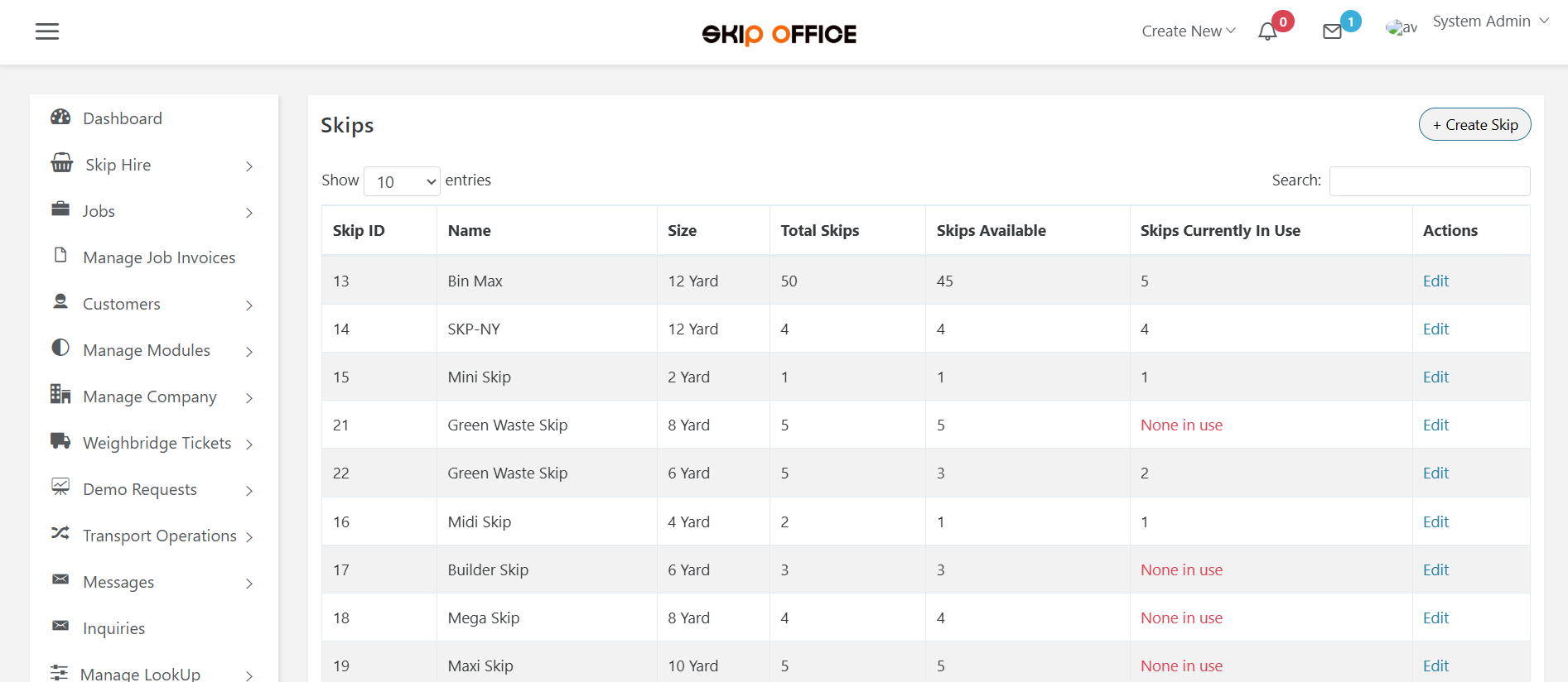Open Manage Job Invoices in sidebar
Screen dimensions: 1568x692
click(159, 257)
